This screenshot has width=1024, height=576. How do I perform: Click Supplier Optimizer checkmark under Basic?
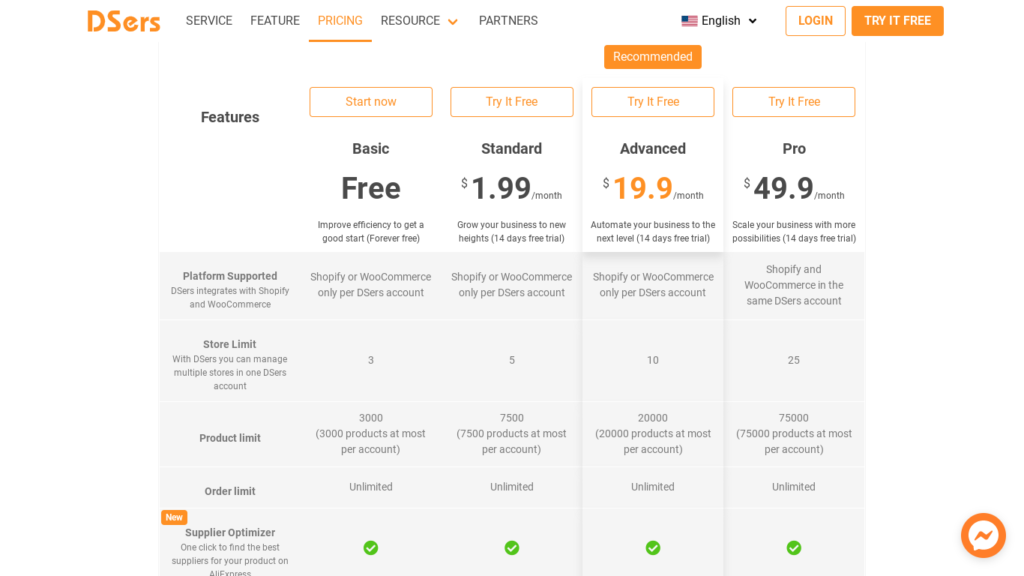(370, 548)
